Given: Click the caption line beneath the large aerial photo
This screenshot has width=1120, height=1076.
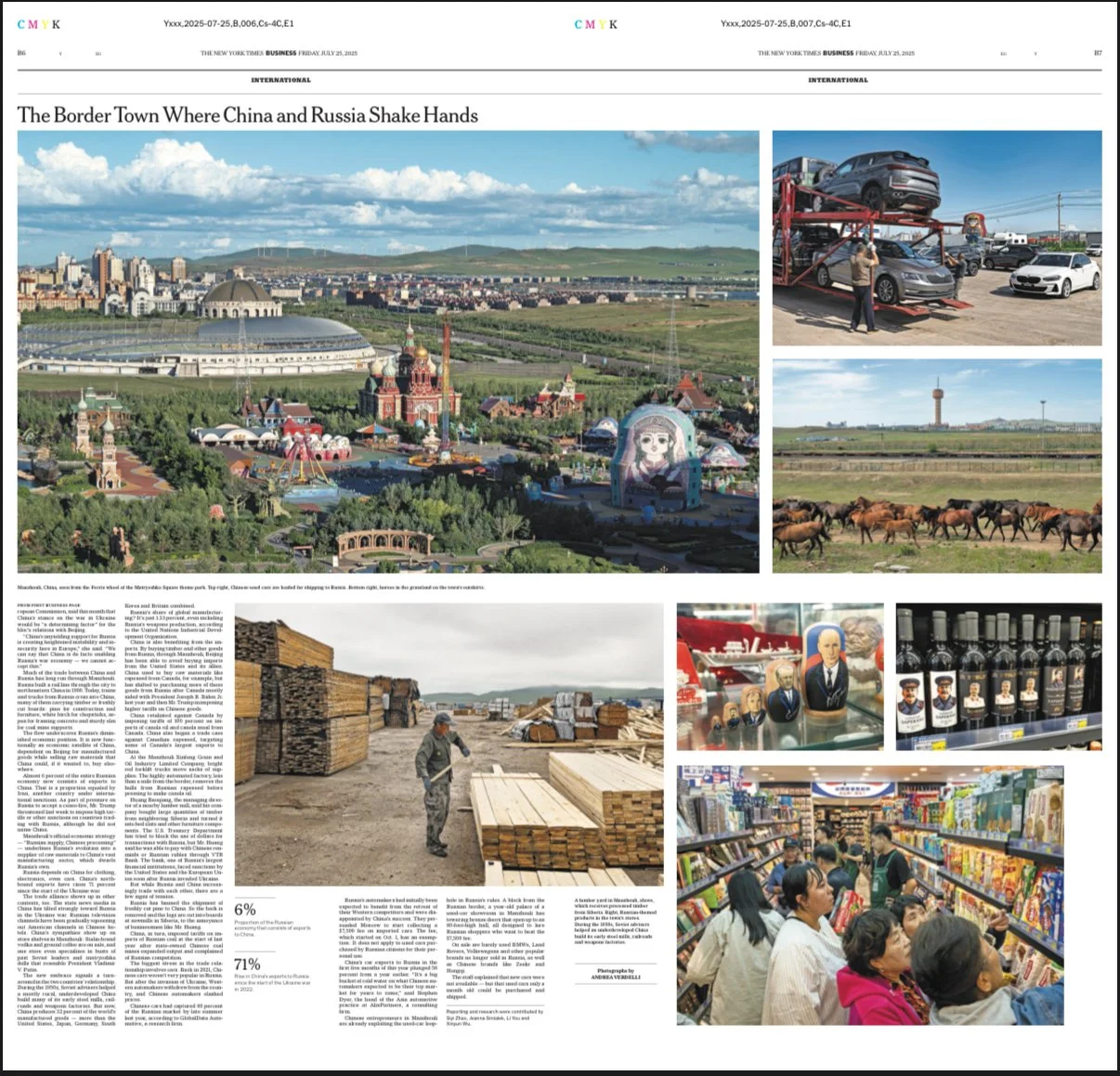Looking at the screenshot, I should click(x=251, y=587).
